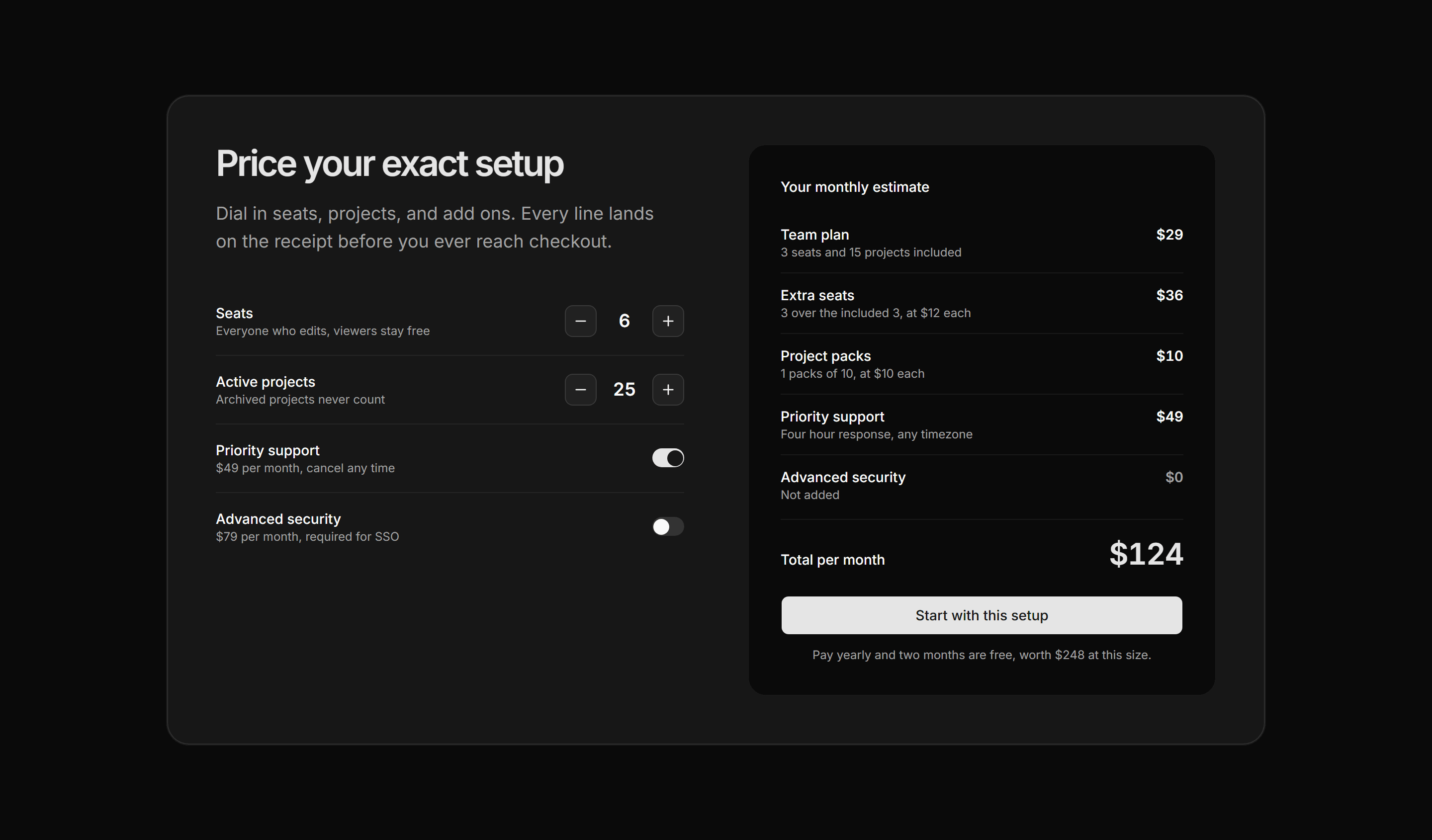Click the $29 Team plan price
This screenshot has width=1432, height=840.
1169,235
